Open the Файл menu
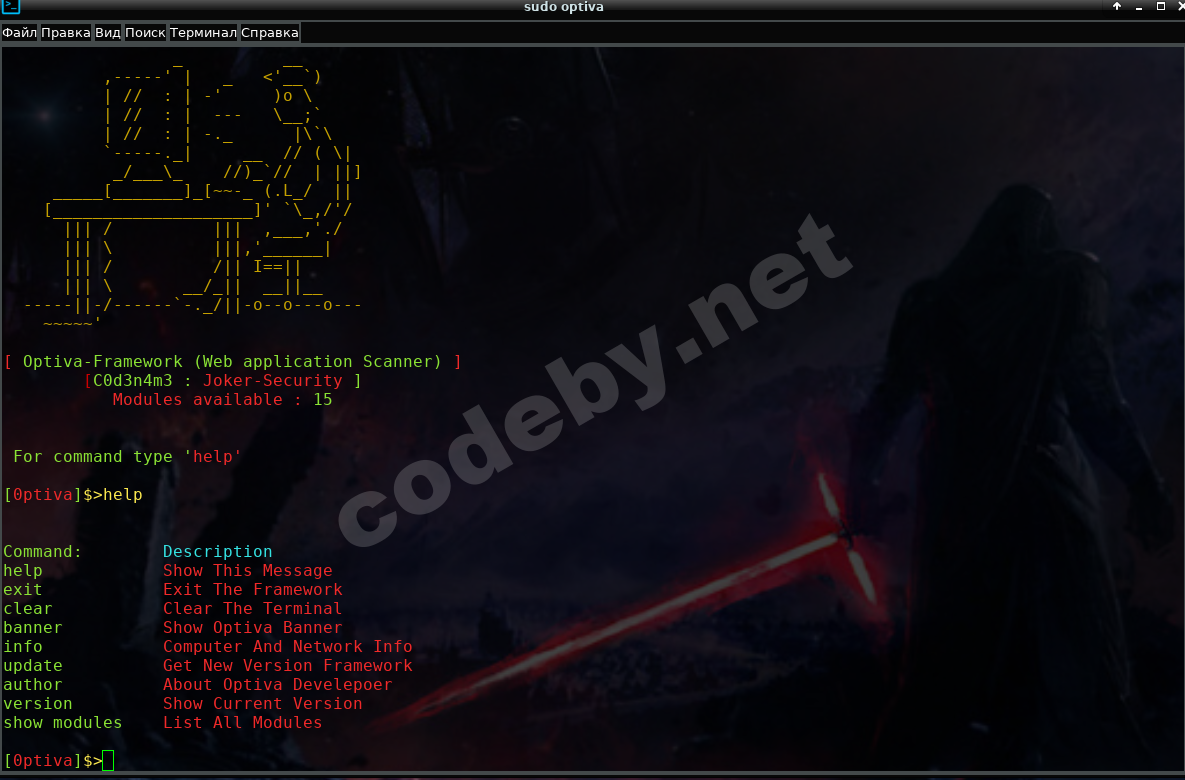 pyautogui.click(x=19, y=32)
